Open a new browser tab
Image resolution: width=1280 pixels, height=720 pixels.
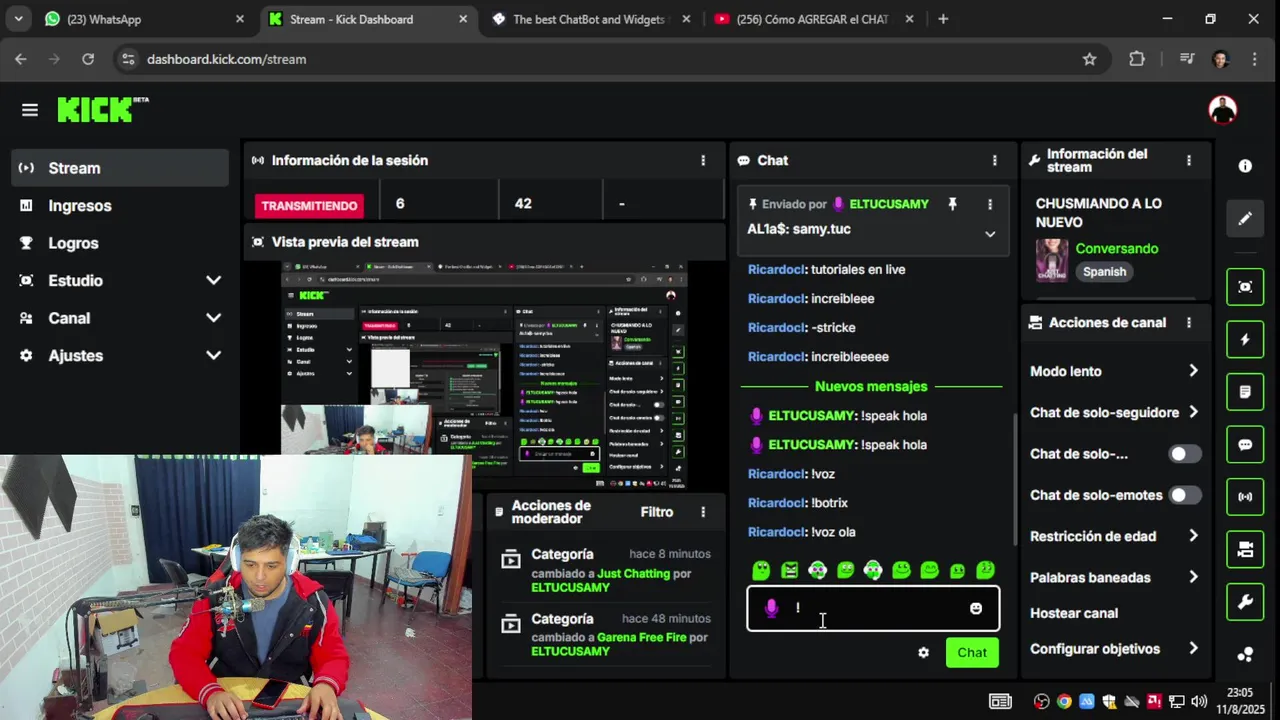click(x=943, y=19)
